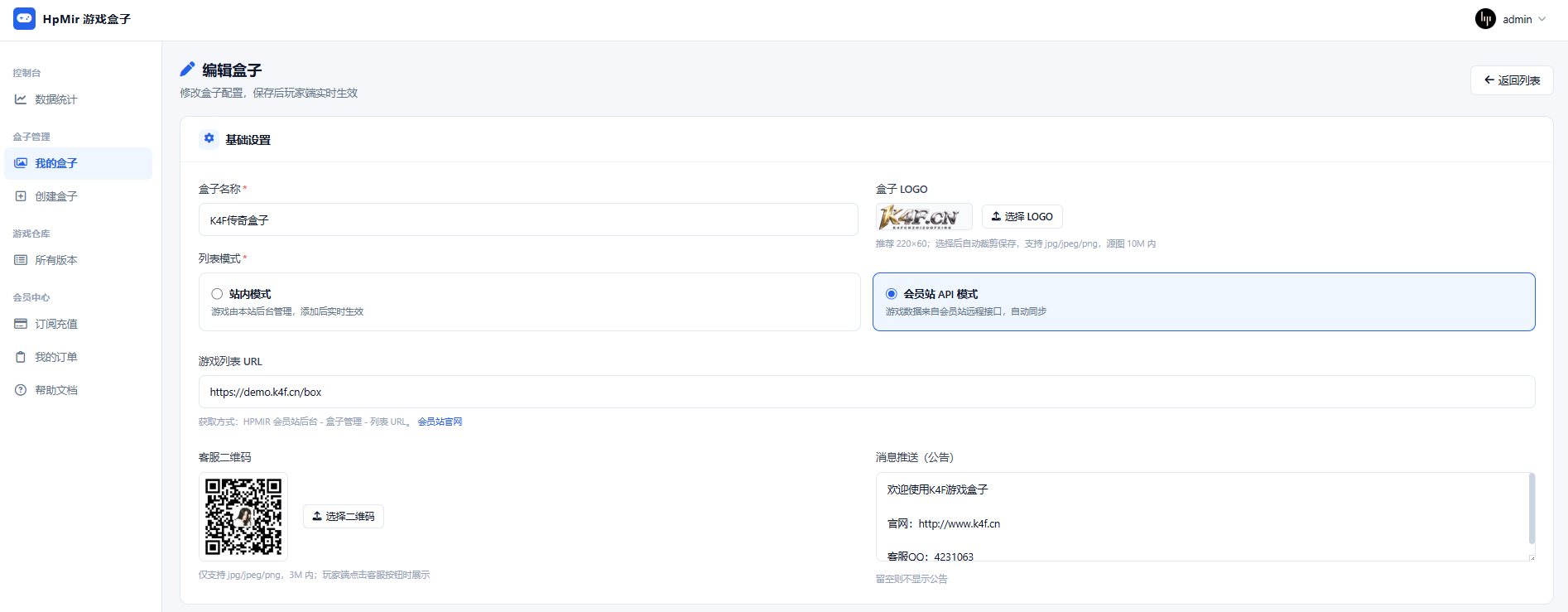1568x612 pixels.
Task: Open 我的盒子 in the sidebar
Action: pyautogui.click(x=79, y=163)
